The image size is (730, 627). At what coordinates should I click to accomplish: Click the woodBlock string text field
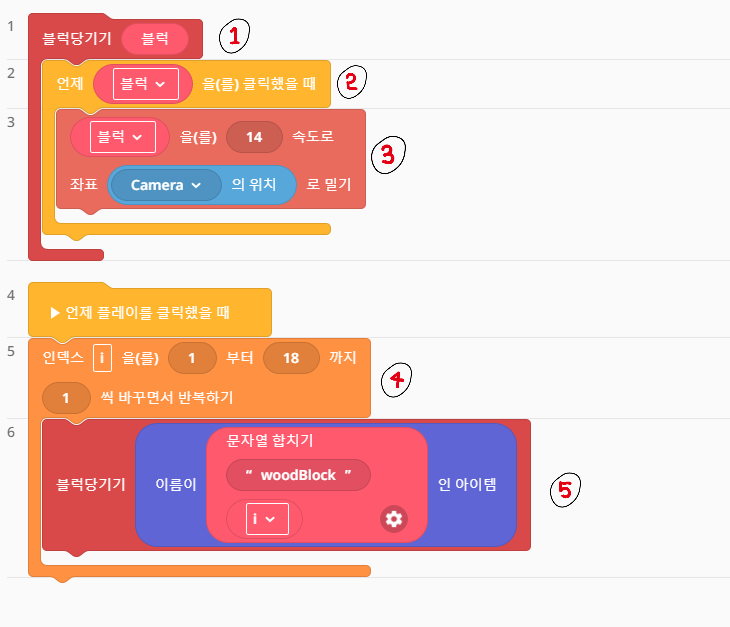coord(298,475)
